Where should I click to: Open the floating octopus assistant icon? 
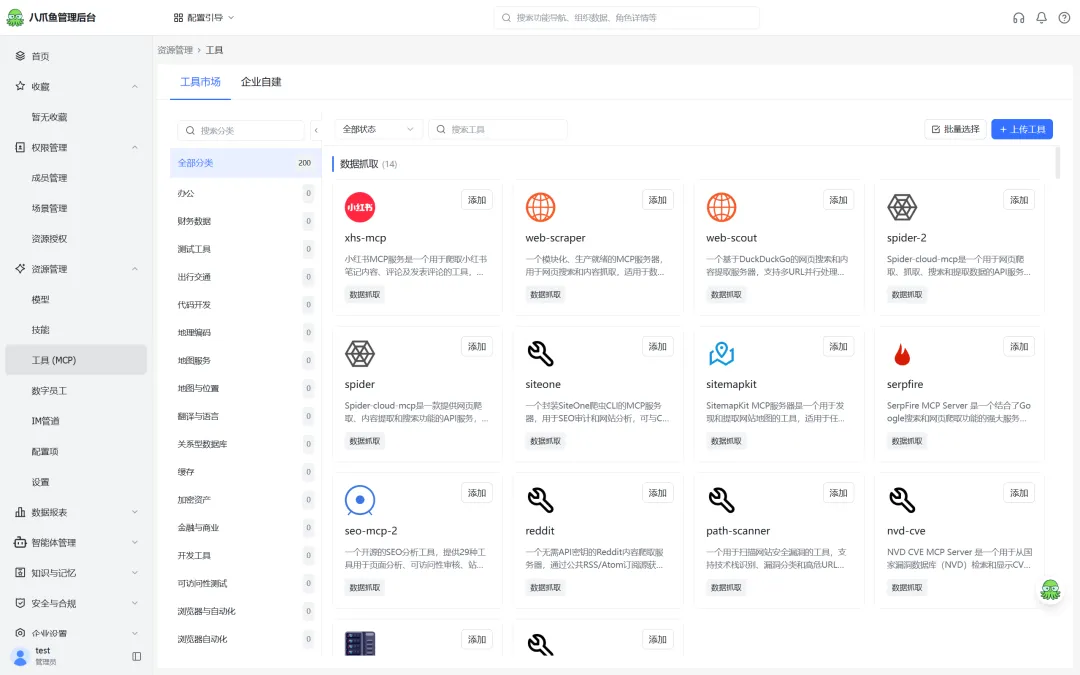[1050, 590]
